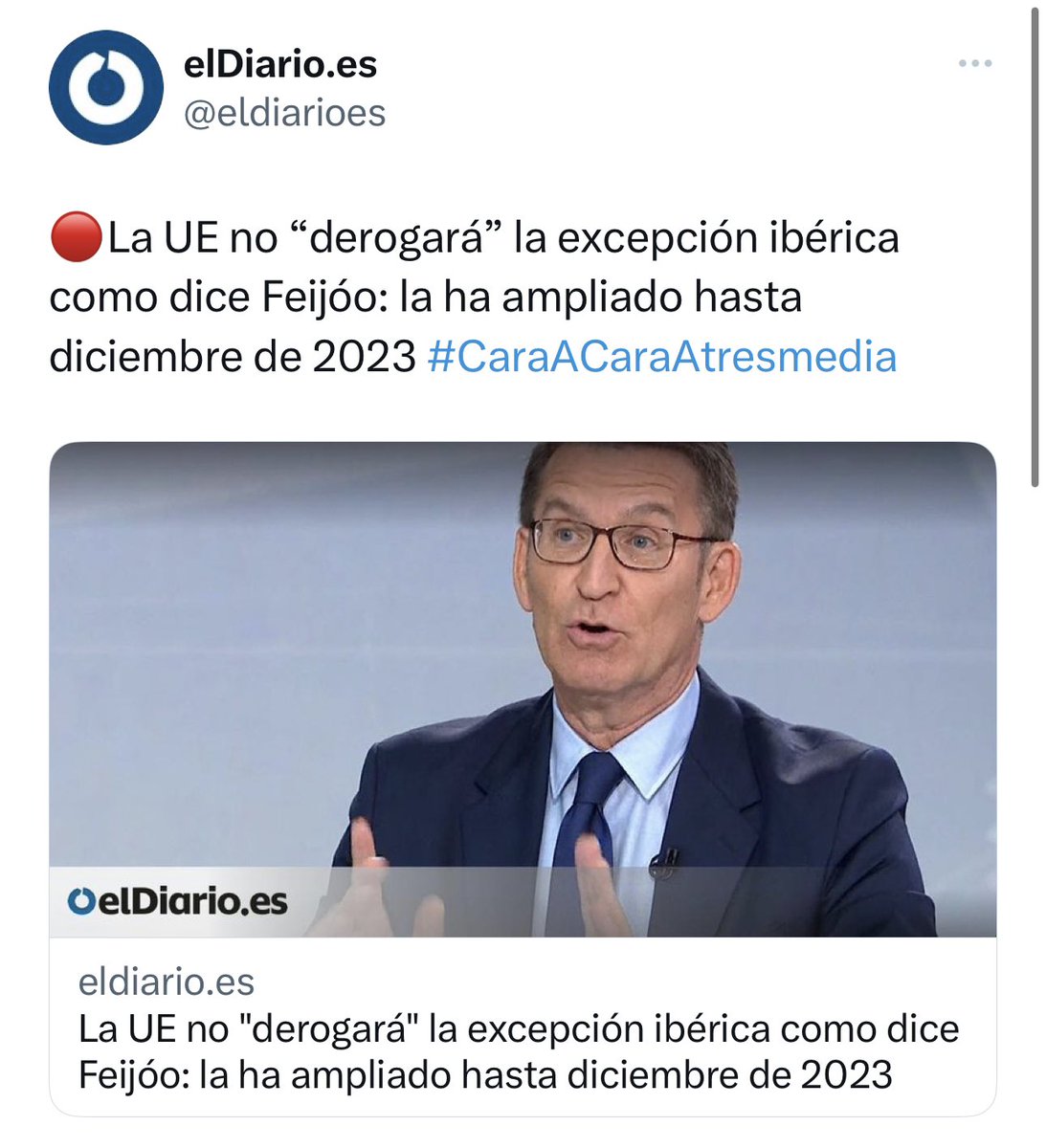1046x1148 pixels.
Task: Open the article preview photo of the speaker
Action: click(523, 689)
